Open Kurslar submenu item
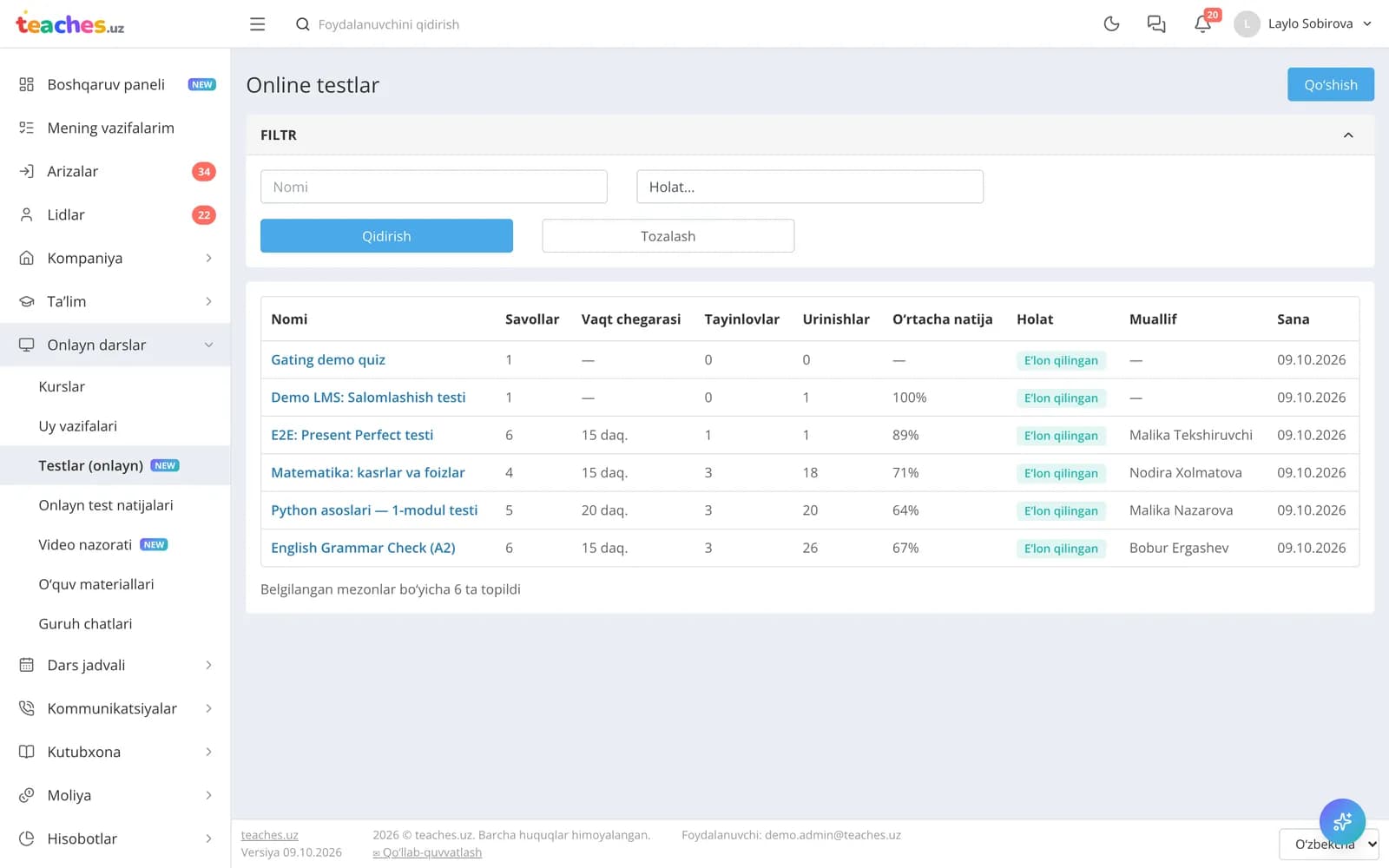Image resolution: width=1389 pixels, height=868 pixels. (x=62, y=386)
